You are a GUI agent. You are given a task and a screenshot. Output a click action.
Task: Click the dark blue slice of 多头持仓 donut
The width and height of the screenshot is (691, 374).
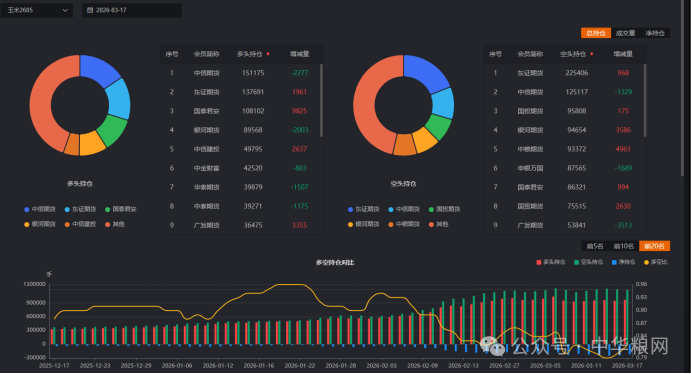tap(100, 70)
